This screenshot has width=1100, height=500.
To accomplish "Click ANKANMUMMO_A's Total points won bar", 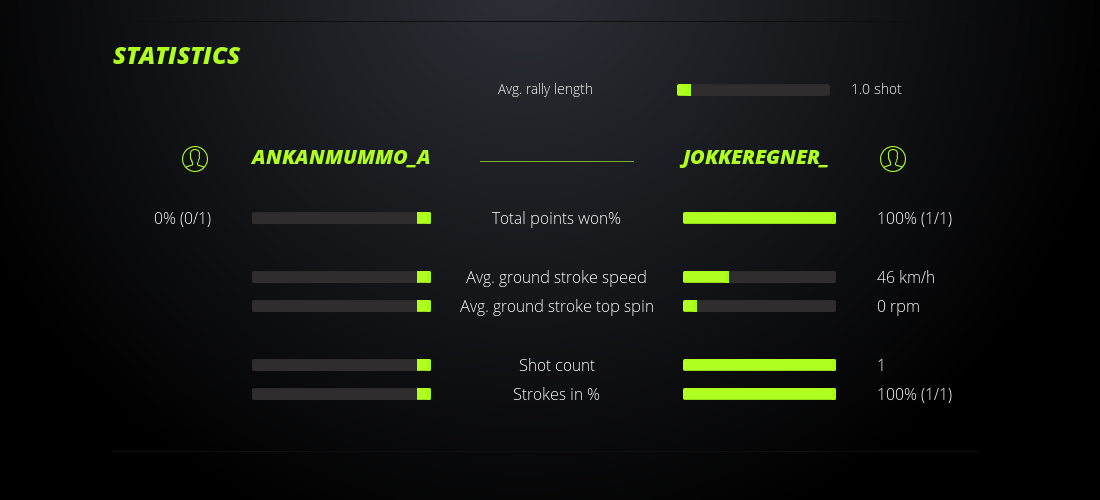I will pyautogui.click(x=341, y=218).
